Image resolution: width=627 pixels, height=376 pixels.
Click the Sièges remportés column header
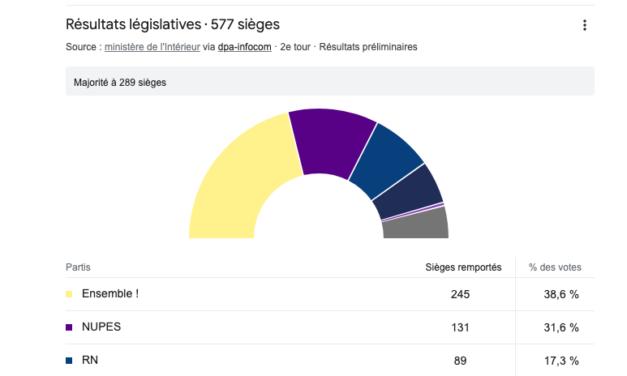tap(463, 267)
